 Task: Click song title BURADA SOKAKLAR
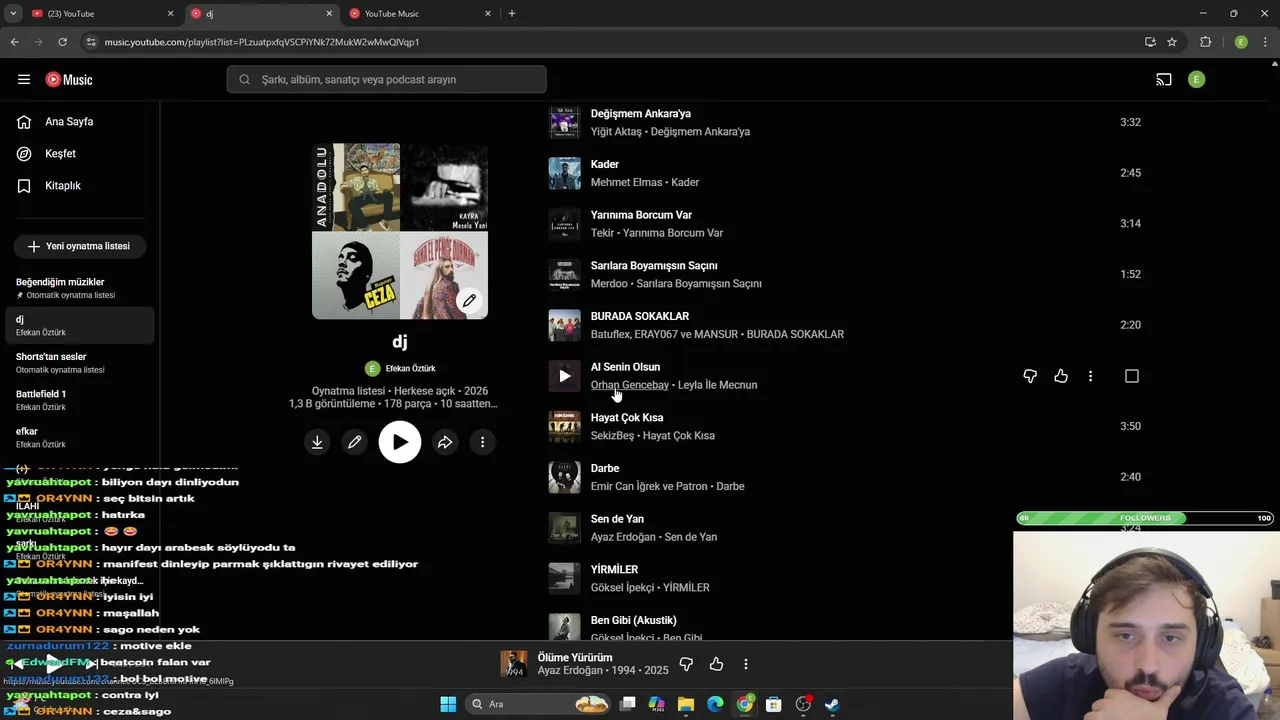(640, 317)
